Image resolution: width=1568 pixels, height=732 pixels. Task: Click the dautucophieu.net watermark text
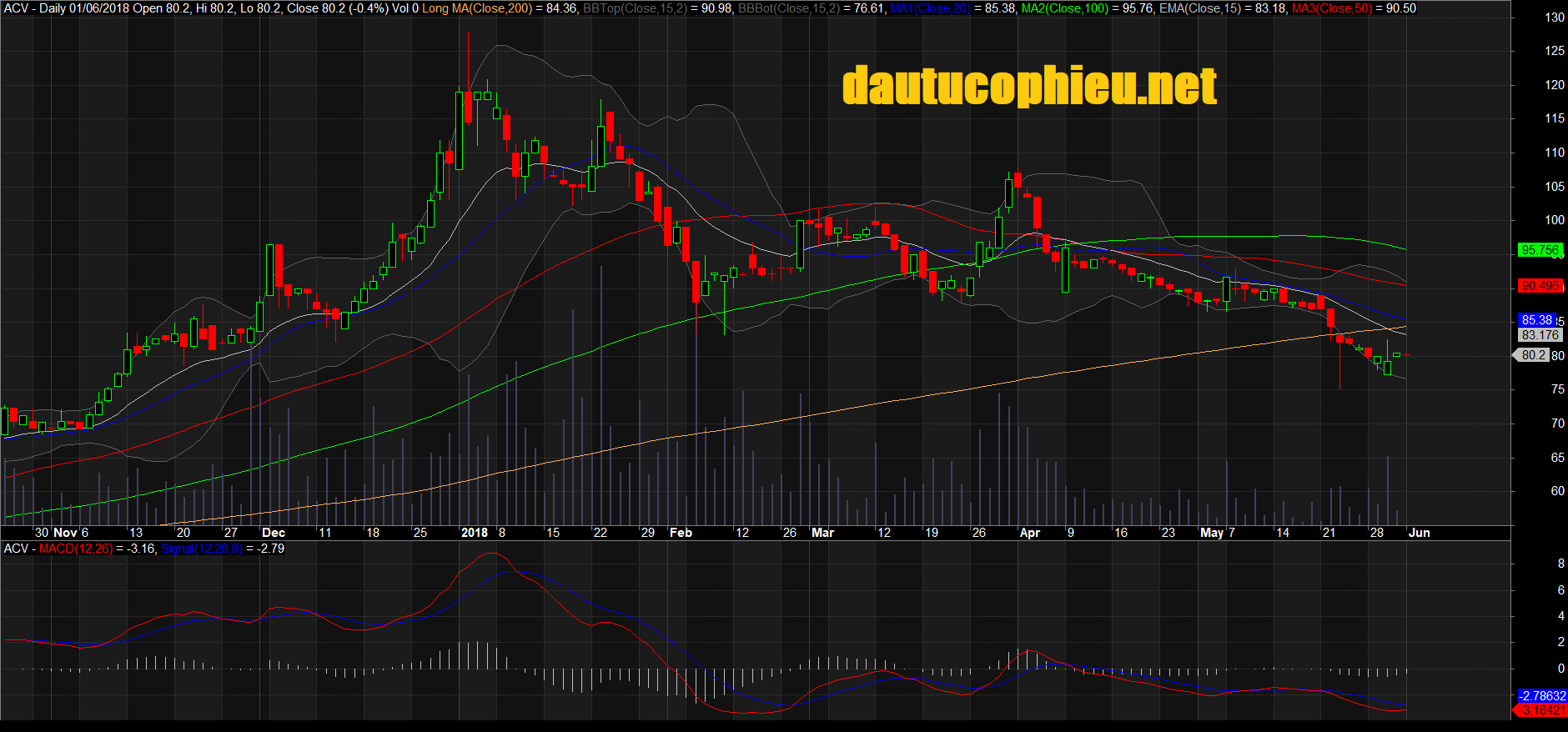[1029, 87]
